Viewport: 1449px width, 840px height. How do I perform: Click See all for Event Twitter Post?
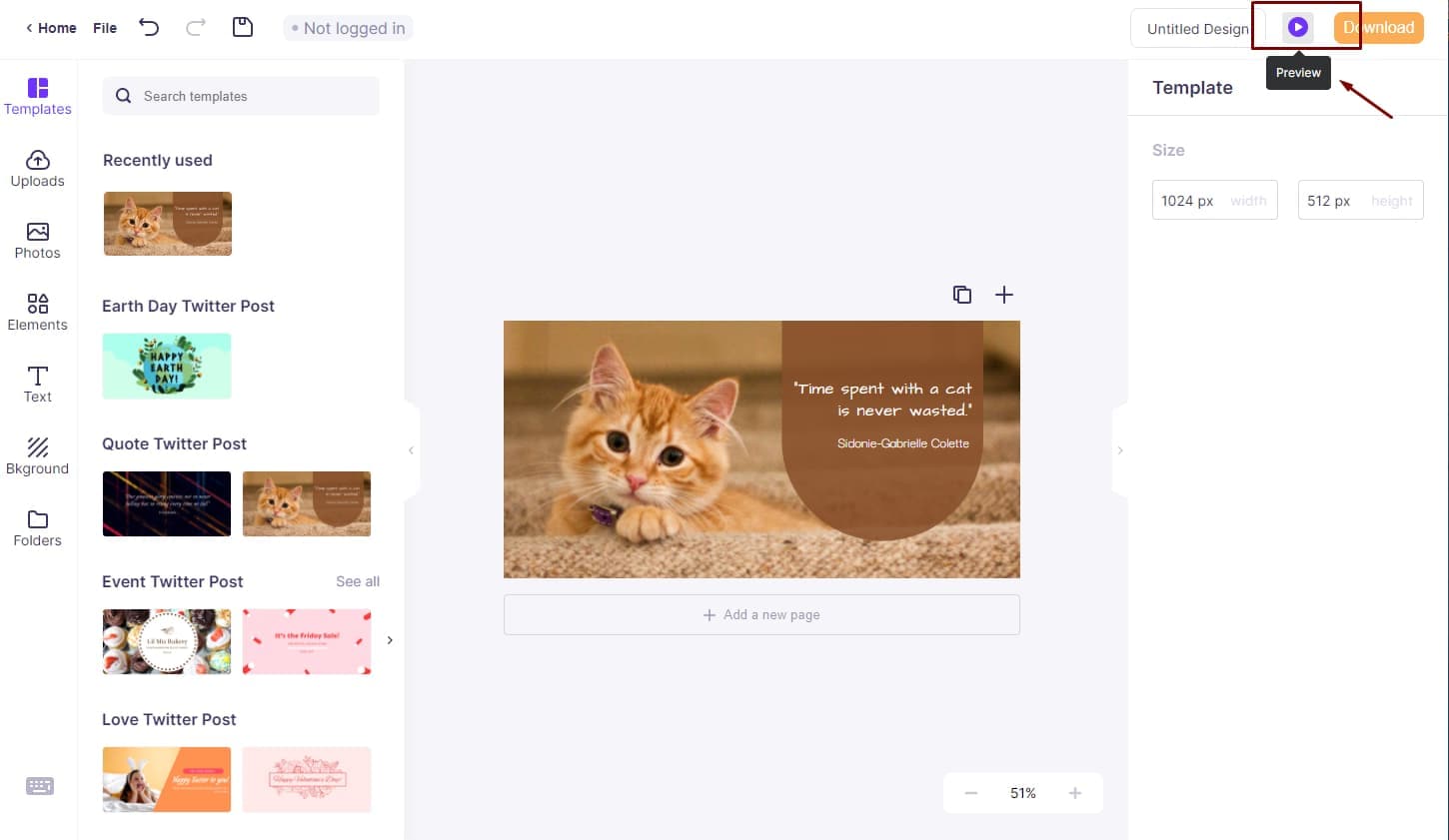click(358, 581)
